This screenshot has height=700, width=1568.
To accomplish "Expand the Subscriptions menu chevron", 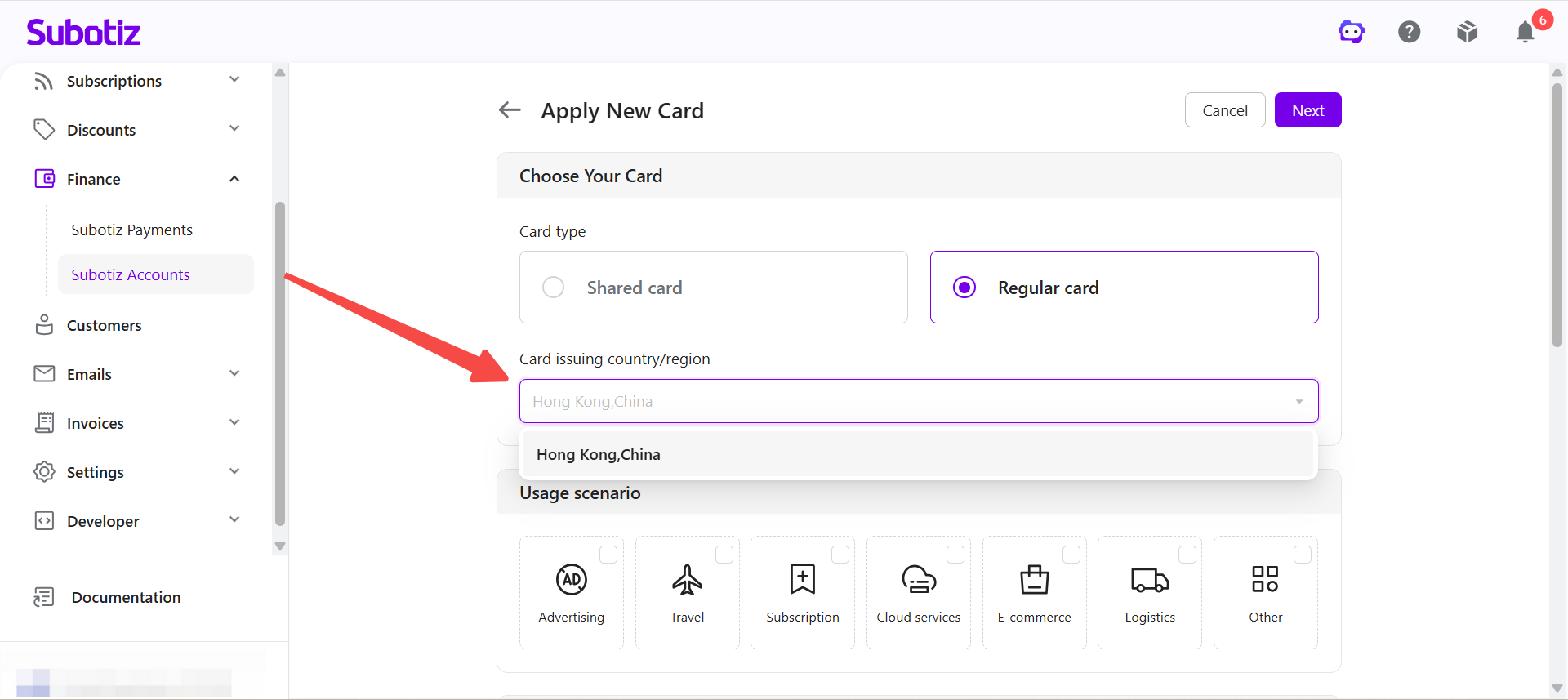I will pyautogui.click(x=234, y=79).
